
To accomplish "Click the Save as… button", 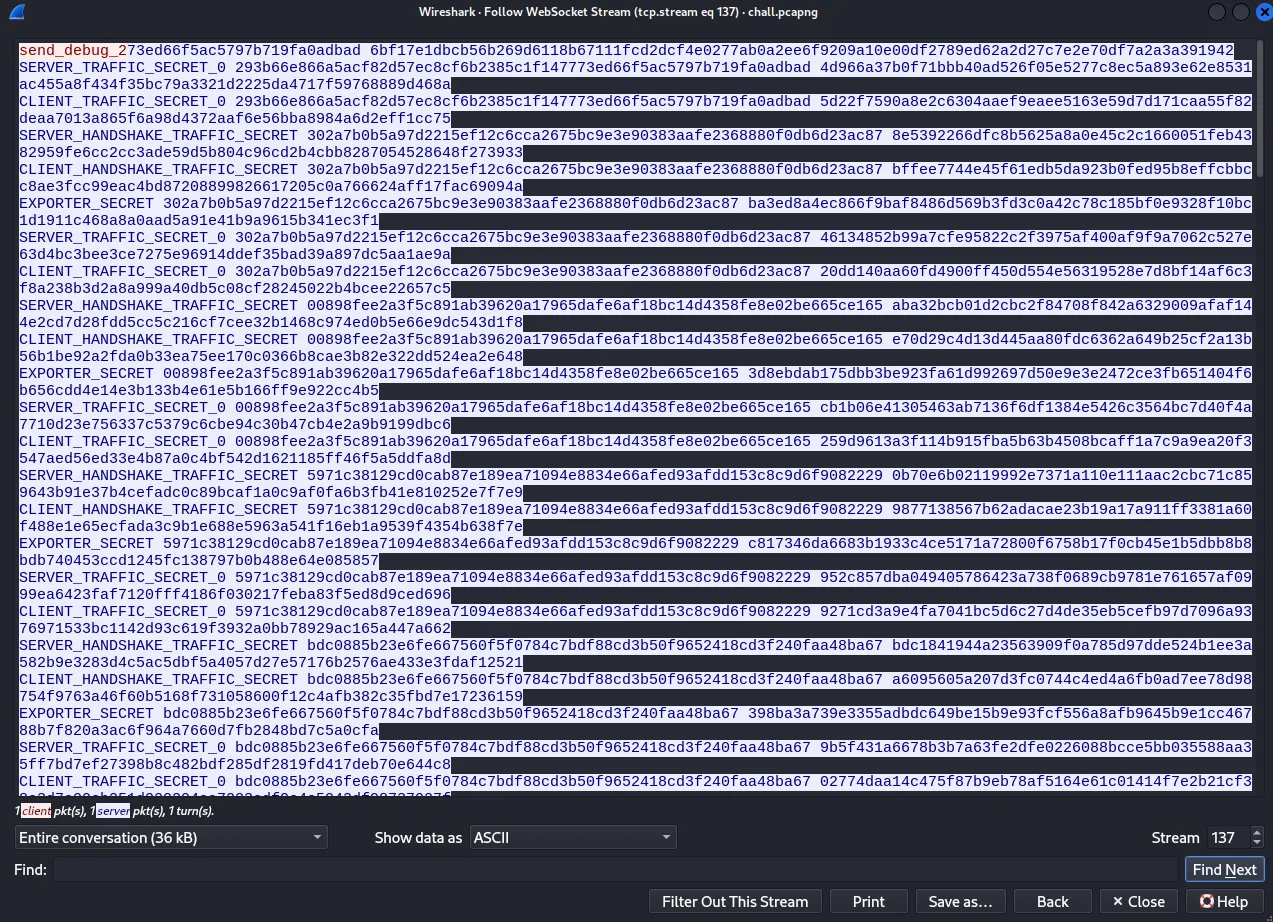I will tap(959, 901).
